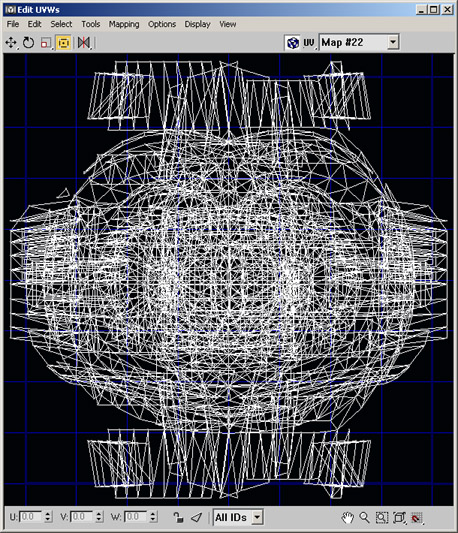Select the Pan hand tool
The width and height of the screenshot is (458, 533).
tap(347, 517)
